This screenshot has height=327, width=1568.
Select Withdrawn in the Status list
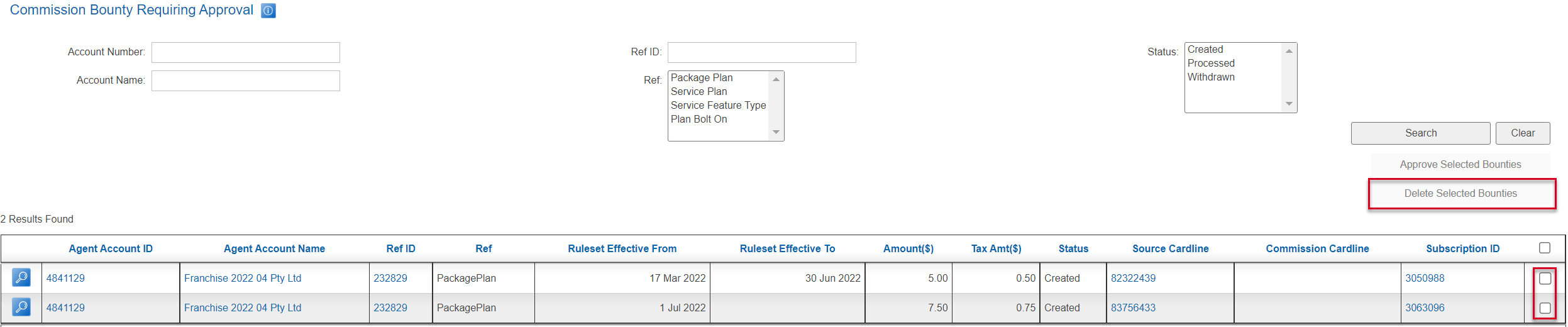coord(1211,77)
